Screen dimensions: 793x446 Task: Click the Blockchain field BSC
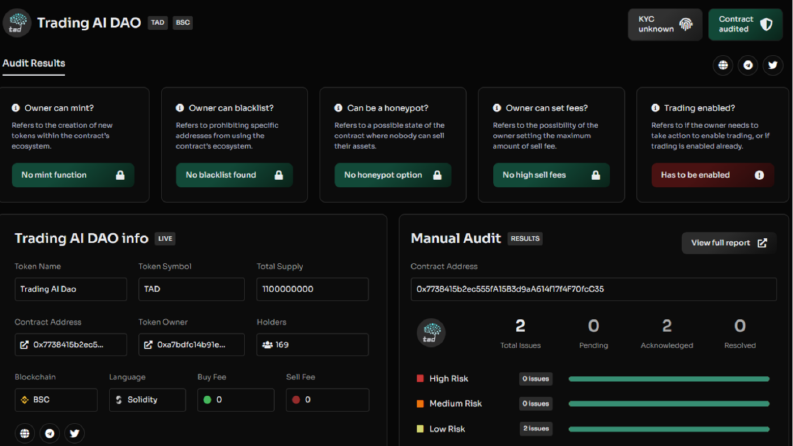tap(56, 400)
